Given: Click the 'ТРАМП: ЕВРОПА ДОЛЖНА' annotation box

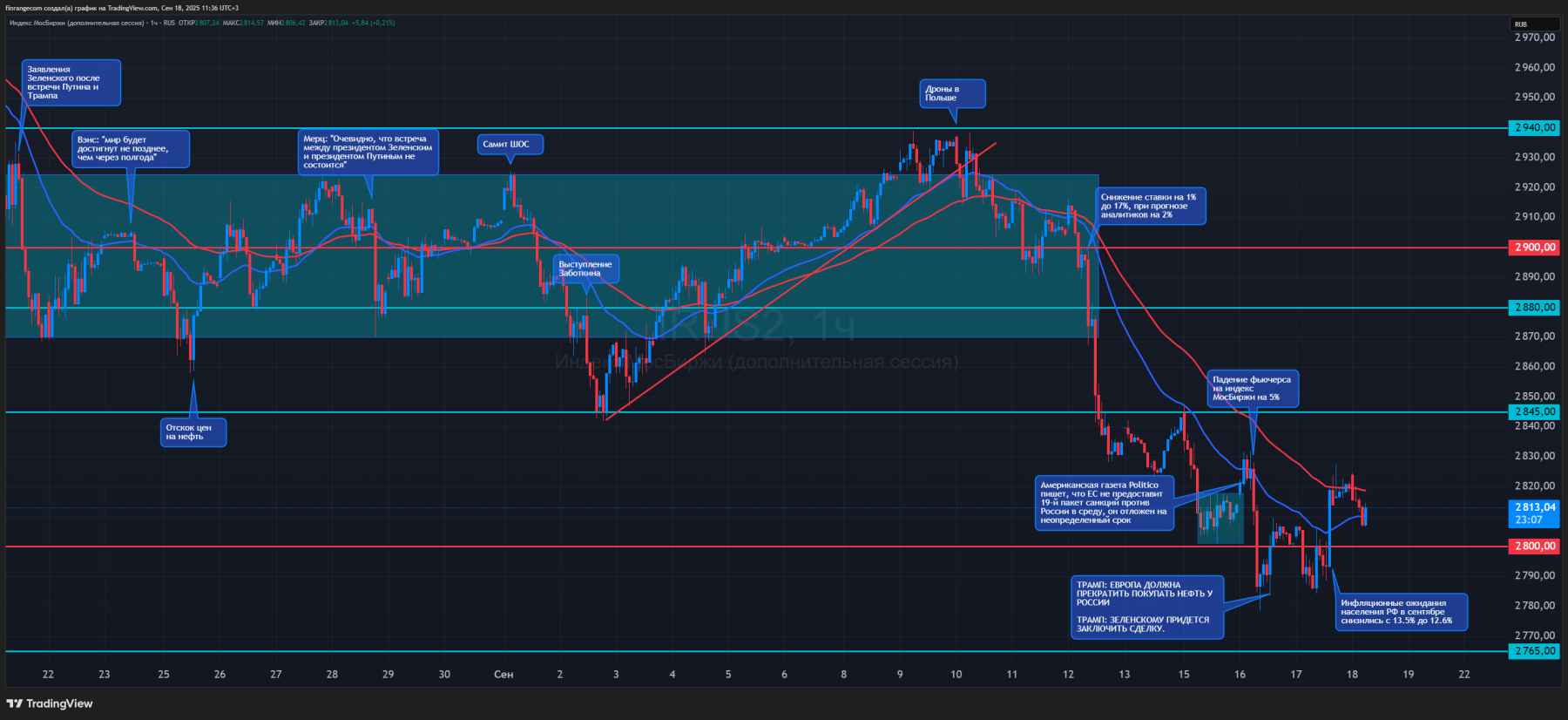Looking at the screenshot, I should (1147, 608).
